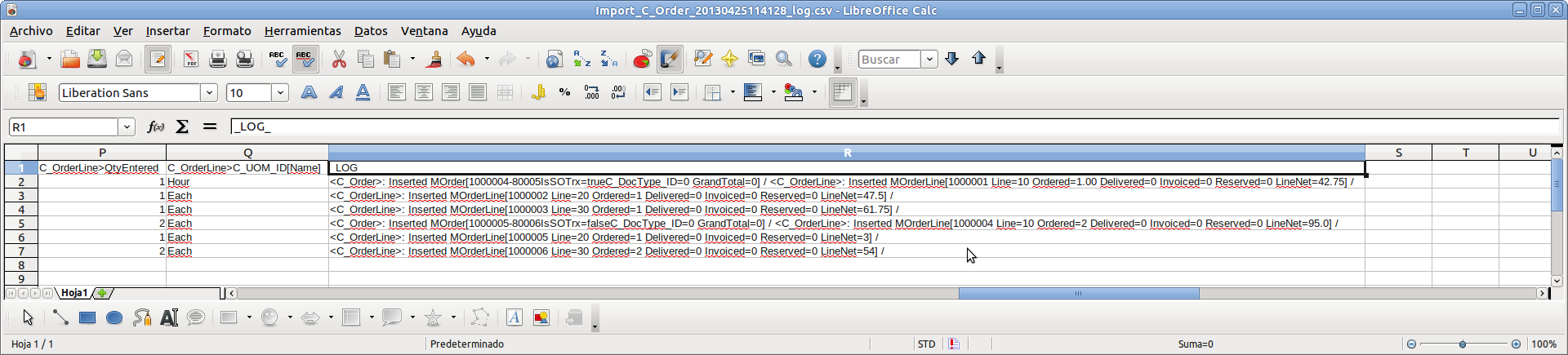Insert a chart using the chart icon
The width and height of the screenshot is (1568, 355).
click(642, 60)
